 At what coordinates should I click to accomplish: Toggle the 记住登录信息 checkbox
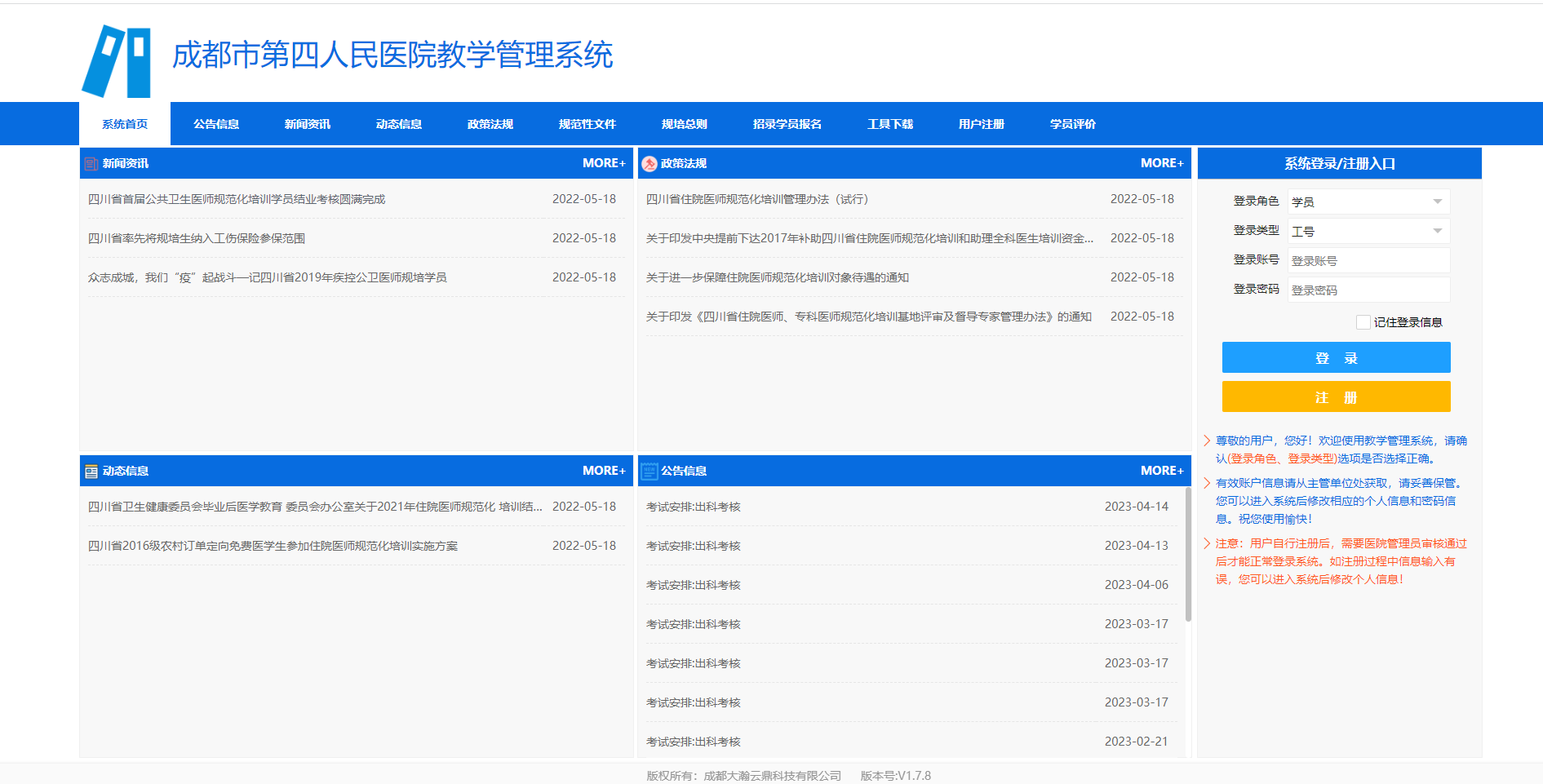point(1363,322)
